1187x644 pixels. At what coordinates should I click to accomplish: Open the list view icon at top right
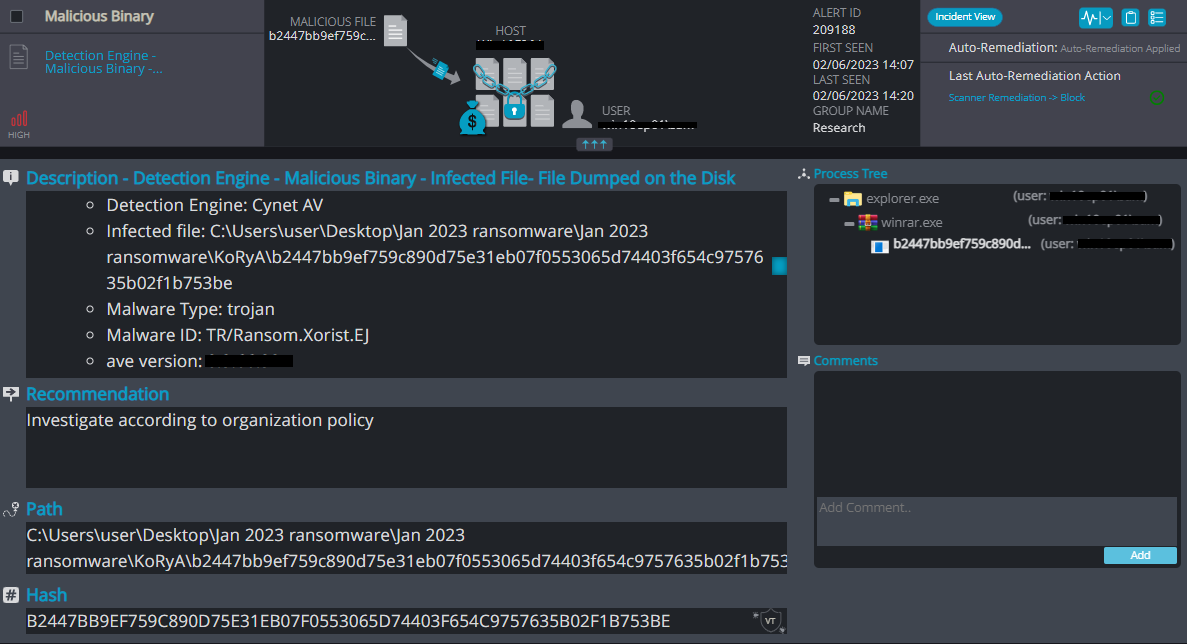click(x=1157, y=17)
